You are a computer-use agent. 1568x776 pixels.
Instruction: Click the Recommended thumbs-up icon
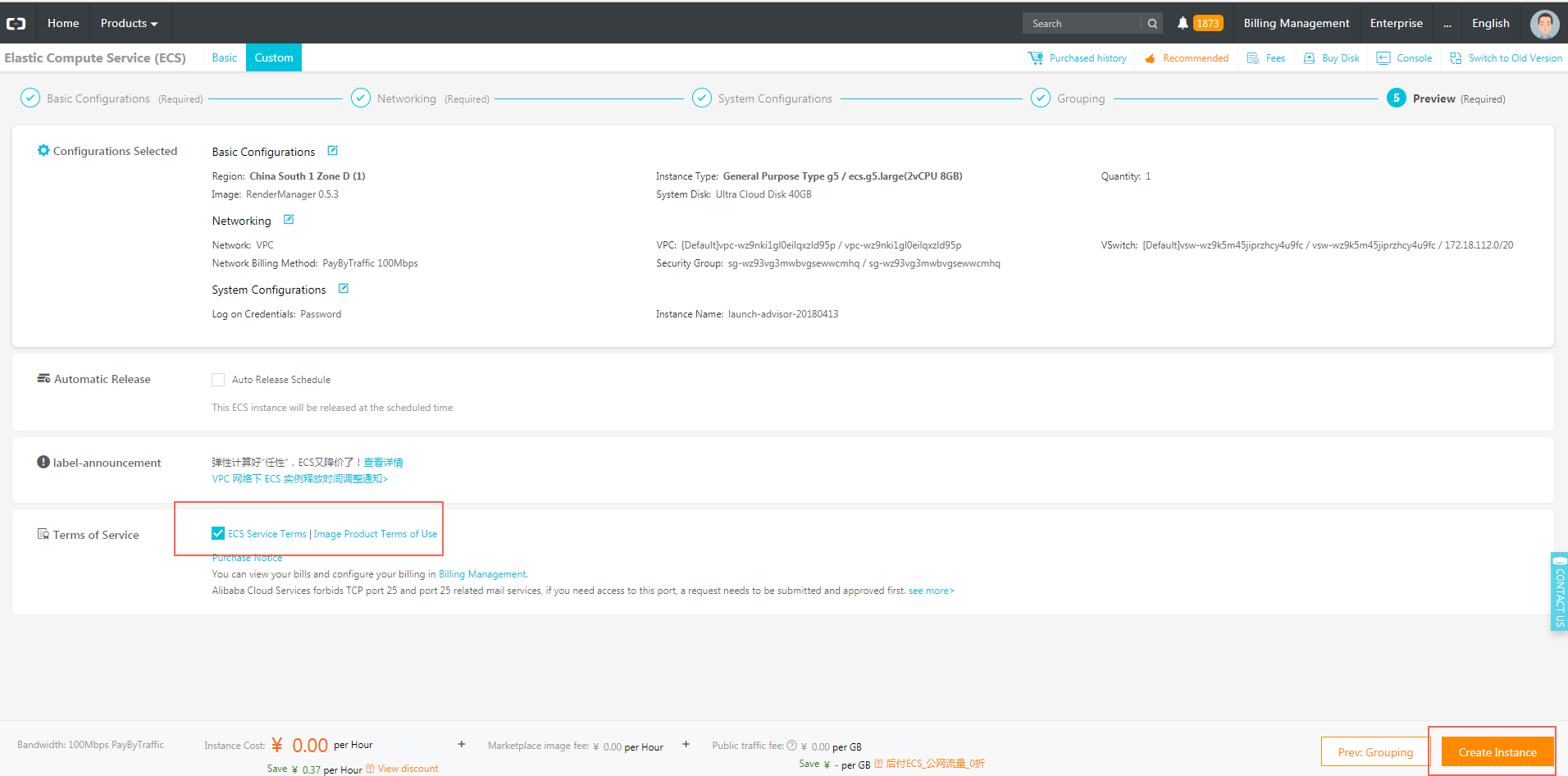[x=1150, y=58]
